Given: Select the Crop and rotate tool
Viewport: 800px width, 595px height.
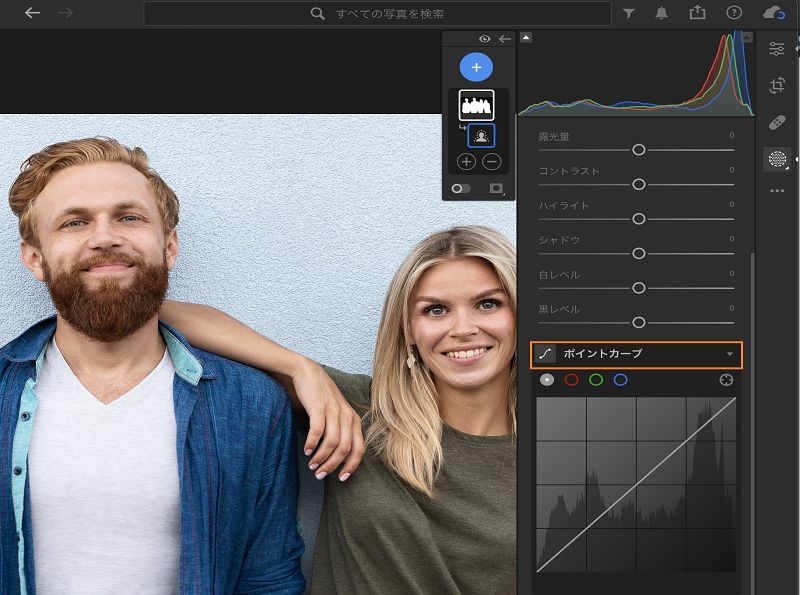Looking at the screenshot, I should pyautogui.click(x=777, y=85).
